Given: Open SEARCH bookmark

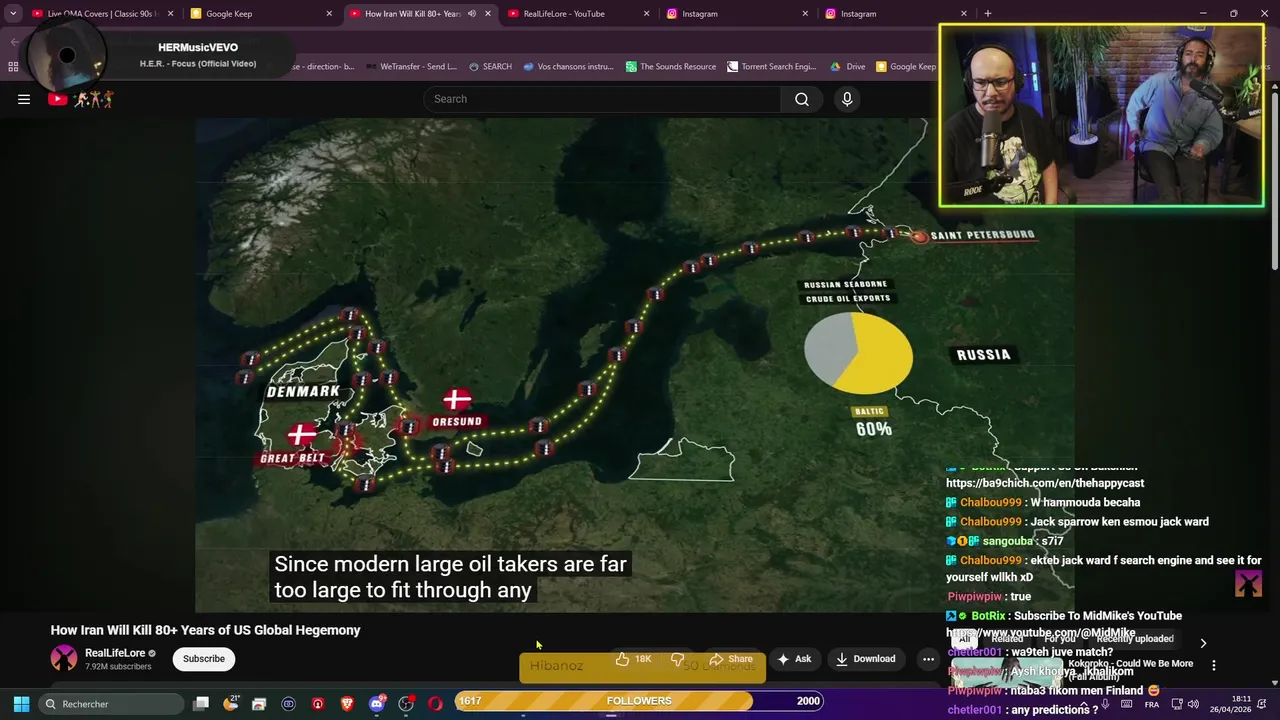Looking at the screenshot, I should point(490,67).
